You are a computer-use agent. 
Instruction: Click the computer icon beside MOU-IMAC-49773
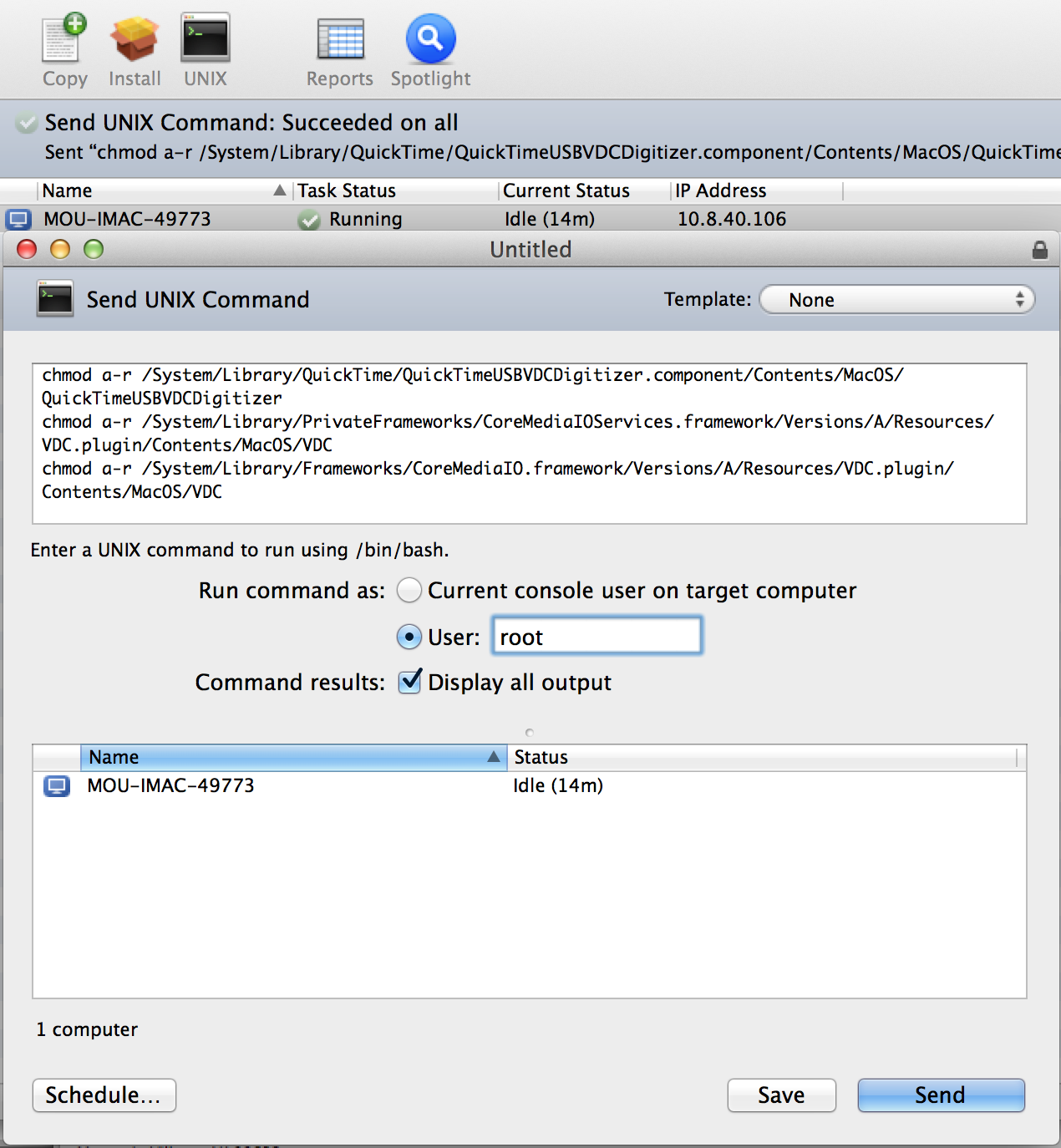[56, 785]
